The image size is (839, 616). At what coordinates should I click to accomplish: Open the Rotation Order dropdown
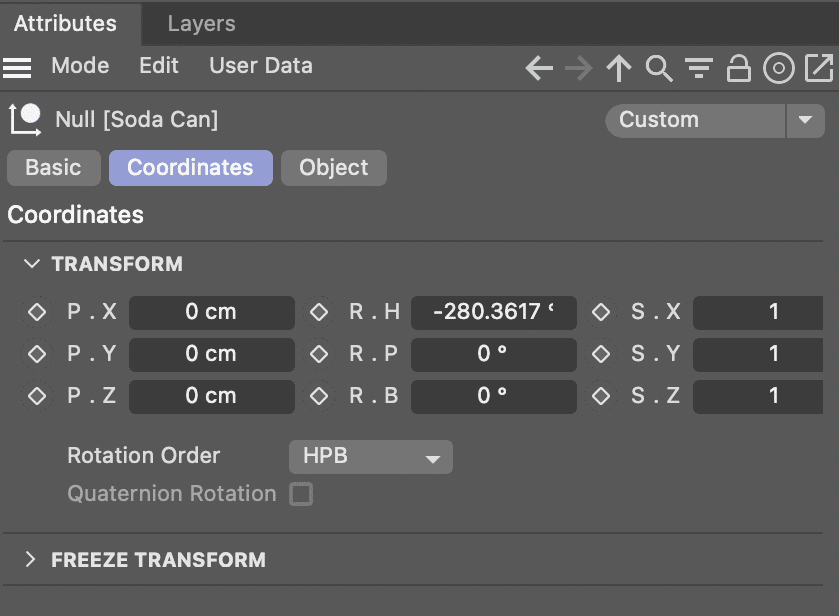pyautogui.click(x=370, y=456)
